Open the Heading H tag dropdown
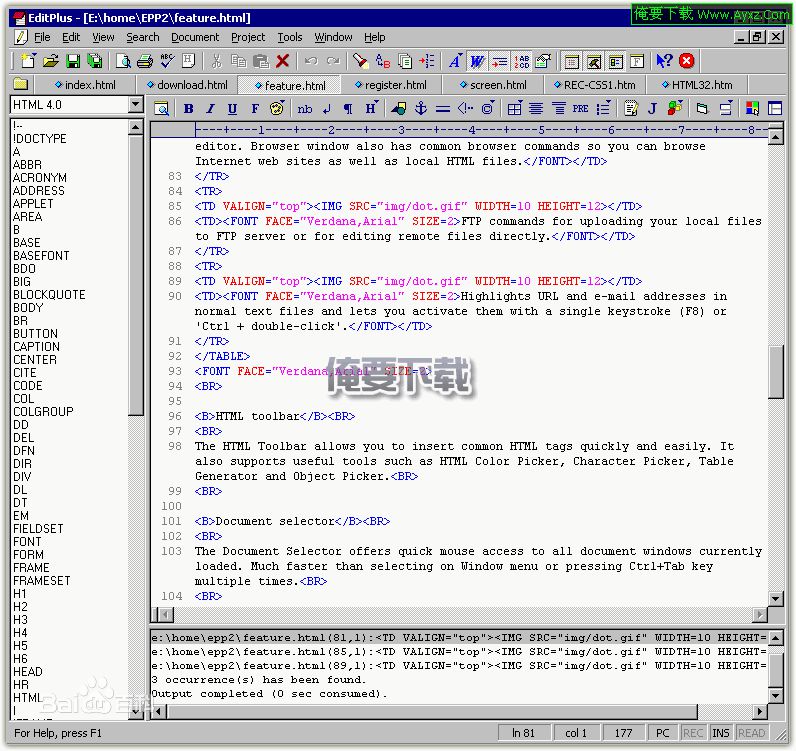The image size is (796, 751). pyautogui.click(x=371, y=109)
